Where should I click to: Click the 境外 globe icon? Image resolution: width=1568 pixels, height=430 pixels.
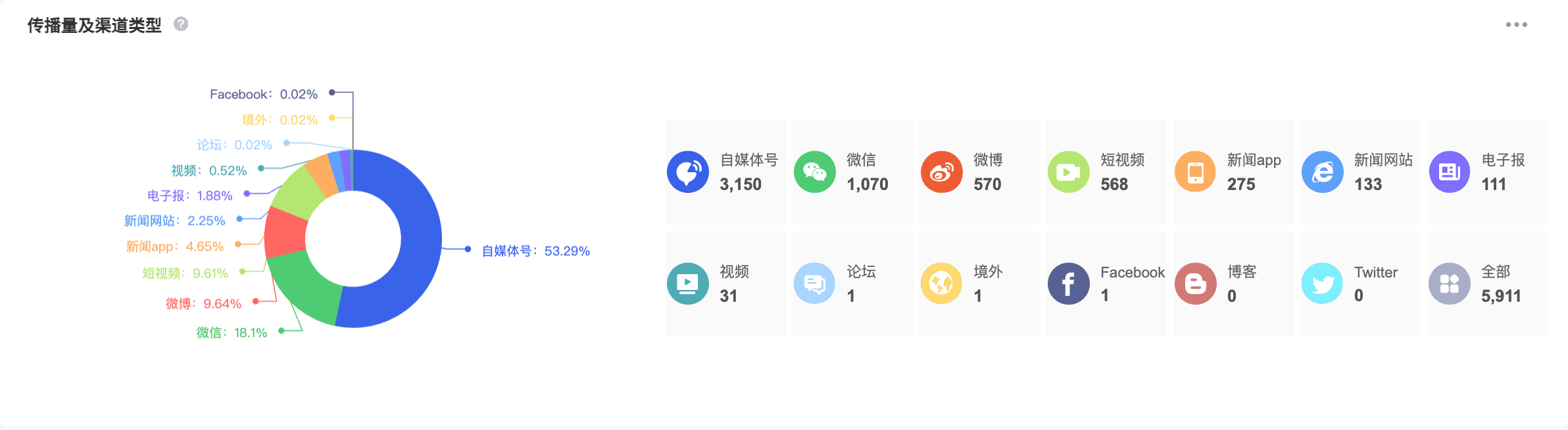point(942,284)
